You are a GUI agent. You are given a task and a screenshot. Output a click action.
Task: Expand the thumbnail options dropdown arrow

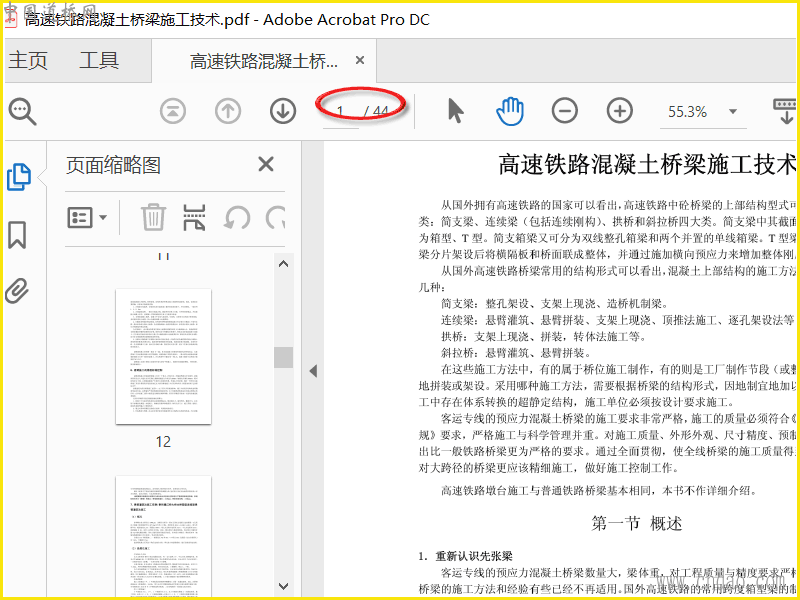point(103,218)
